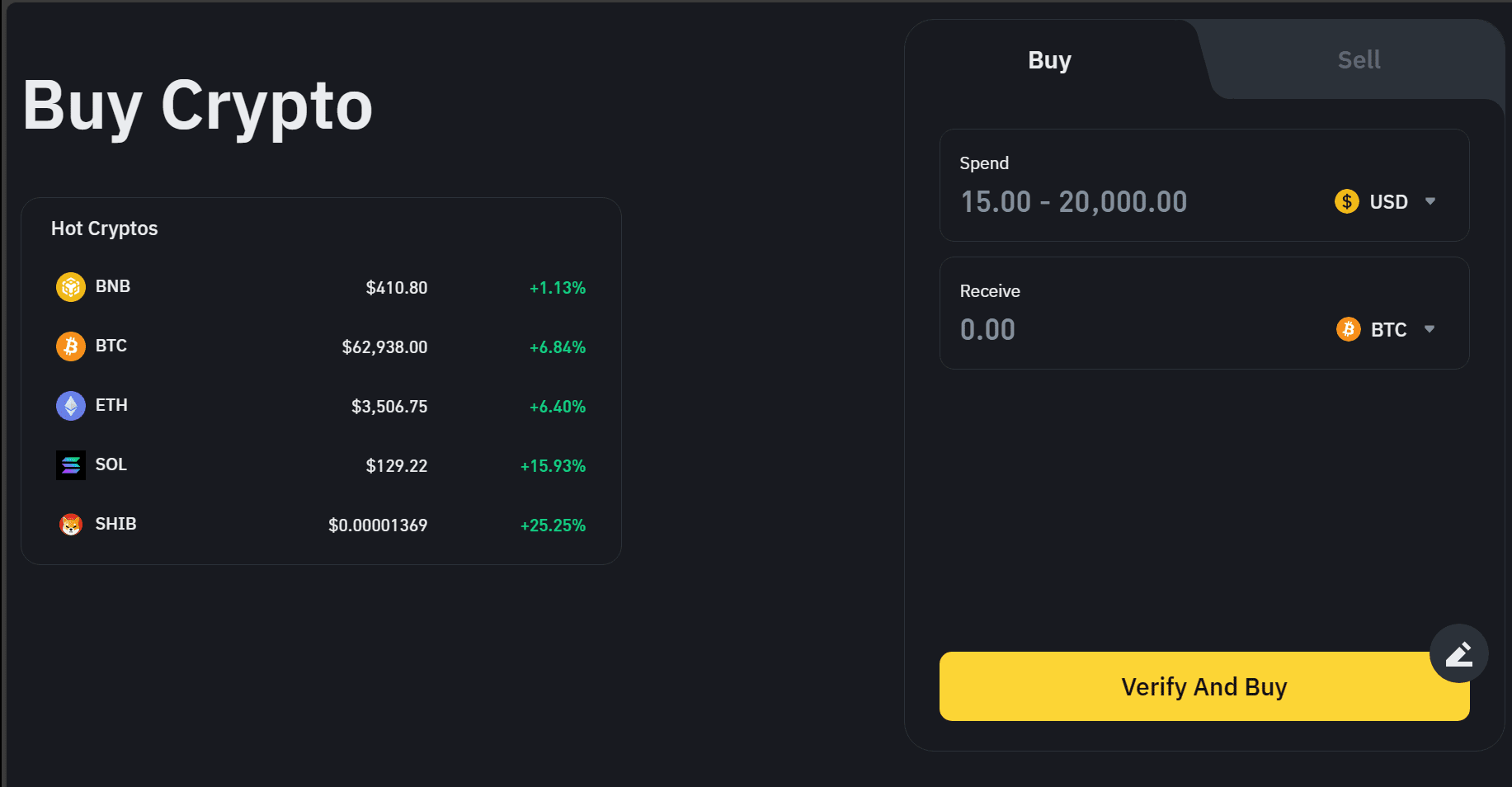Click the BNB coin icon
Screen dimensions: 1512x787
(x=71, y=287)
